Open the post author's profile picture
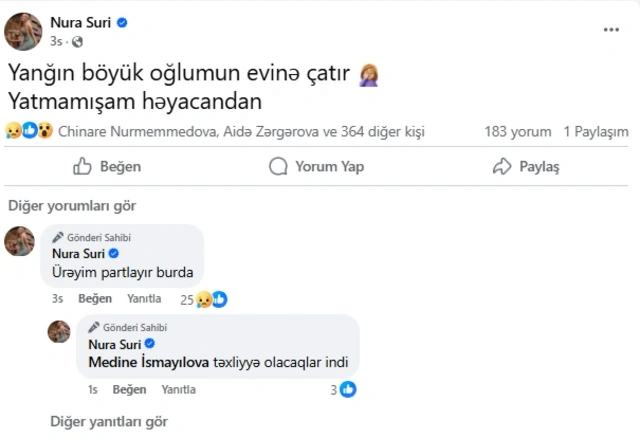 (x=23, y=31)
